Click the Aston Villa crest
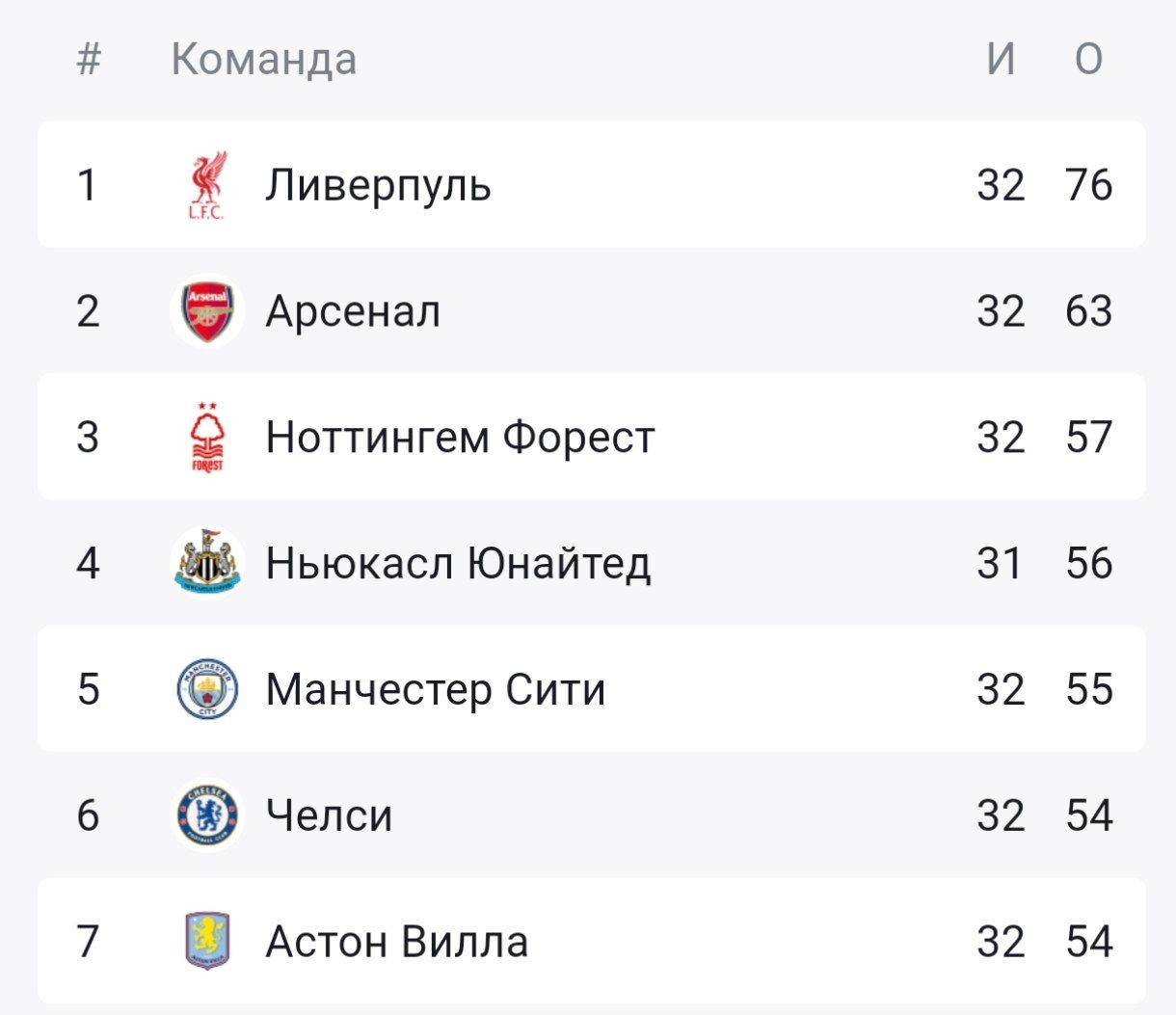Viewport: 1176px width, 1015px height. coord(206,942)
